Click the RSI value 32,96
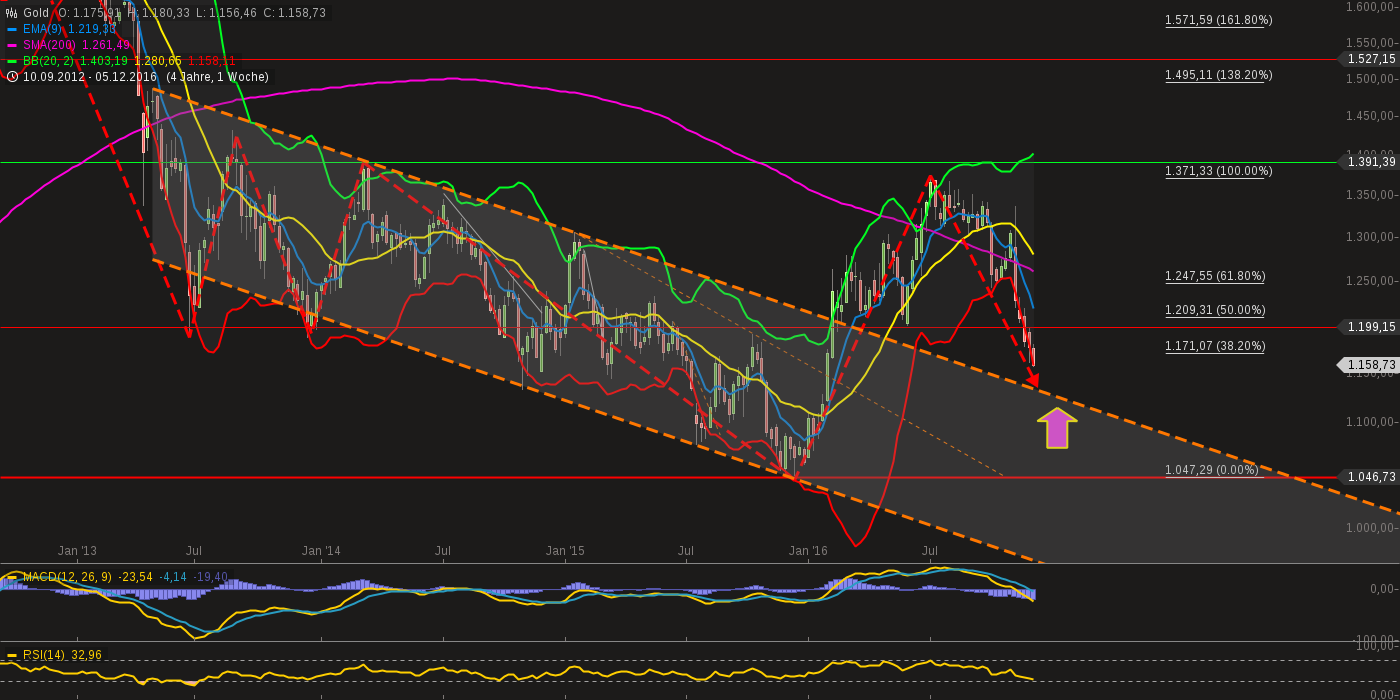Screen dimensions: 1400x700 click(x=88, y=655)
